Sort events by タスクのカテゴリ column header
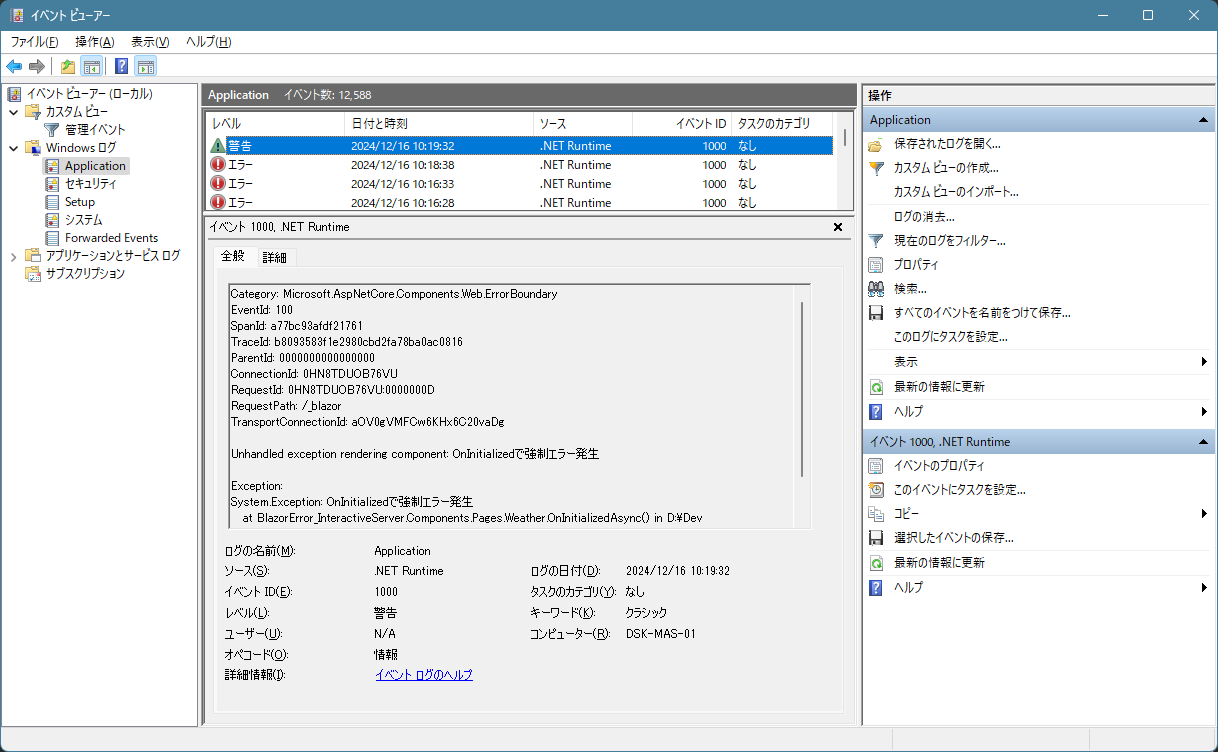The width and height of the screenshot is (1218, 752). (x=782, y=124)
